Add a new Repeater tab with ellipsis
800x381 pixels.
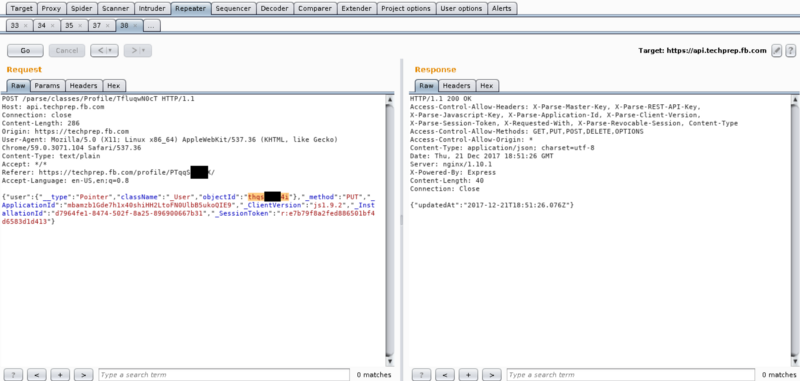152,26
